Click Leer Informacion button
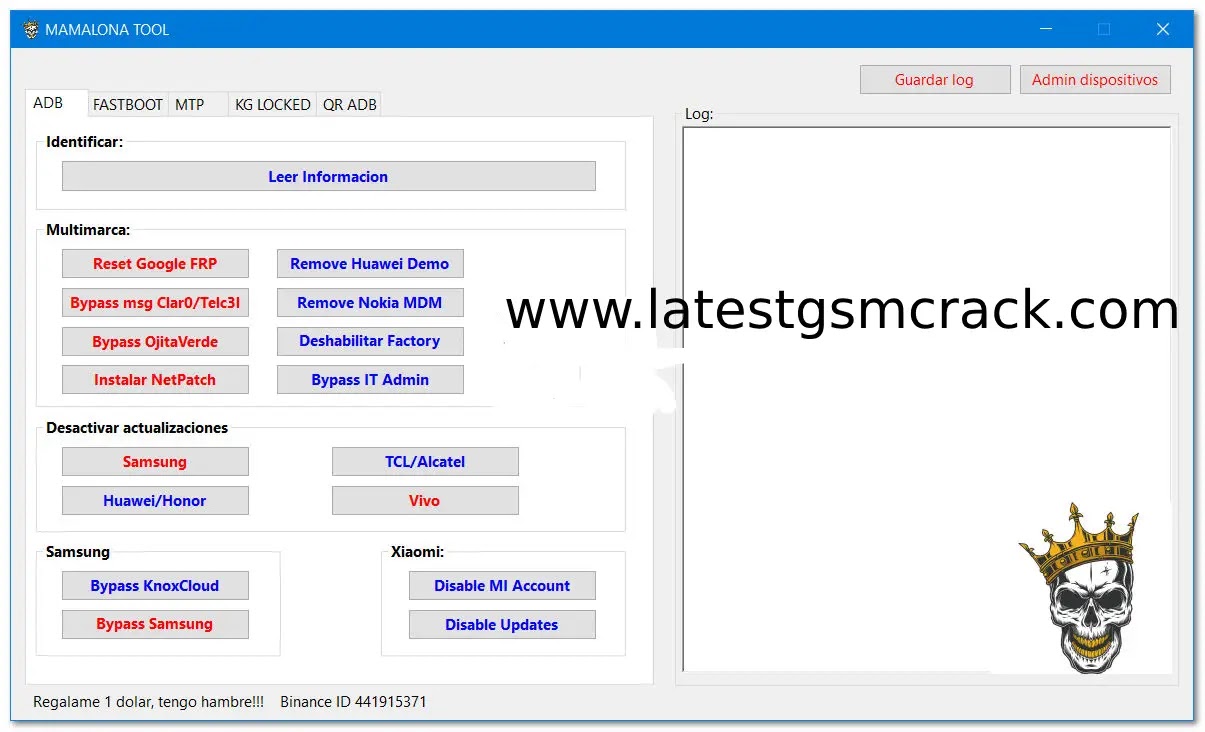The height and width of the screenshot is (732, 1205). pyautogui.click(x=328, y=177)
